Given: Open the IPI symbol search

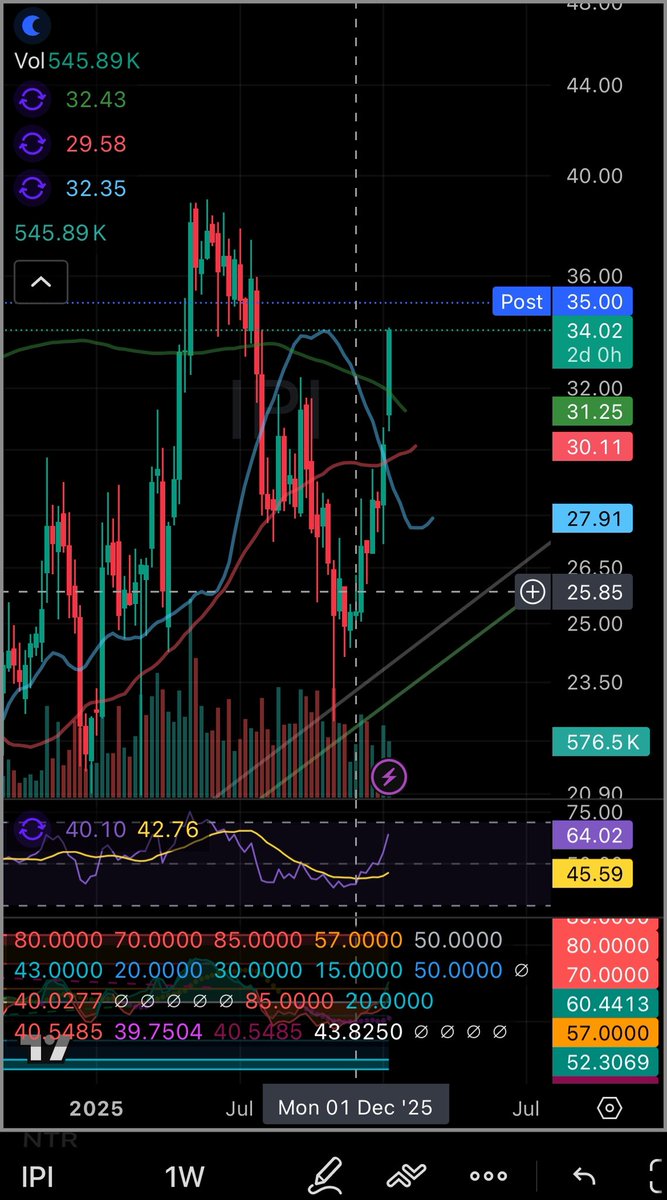Looking at the screenshot, I should (37, 1176).
